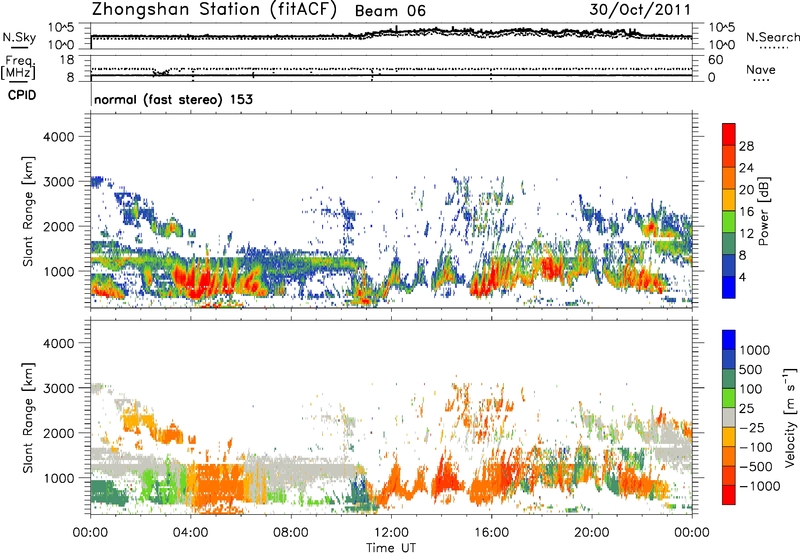Click the 60 tick on the Nave axis
Screen dimensions: 800x554
(715, 60)
